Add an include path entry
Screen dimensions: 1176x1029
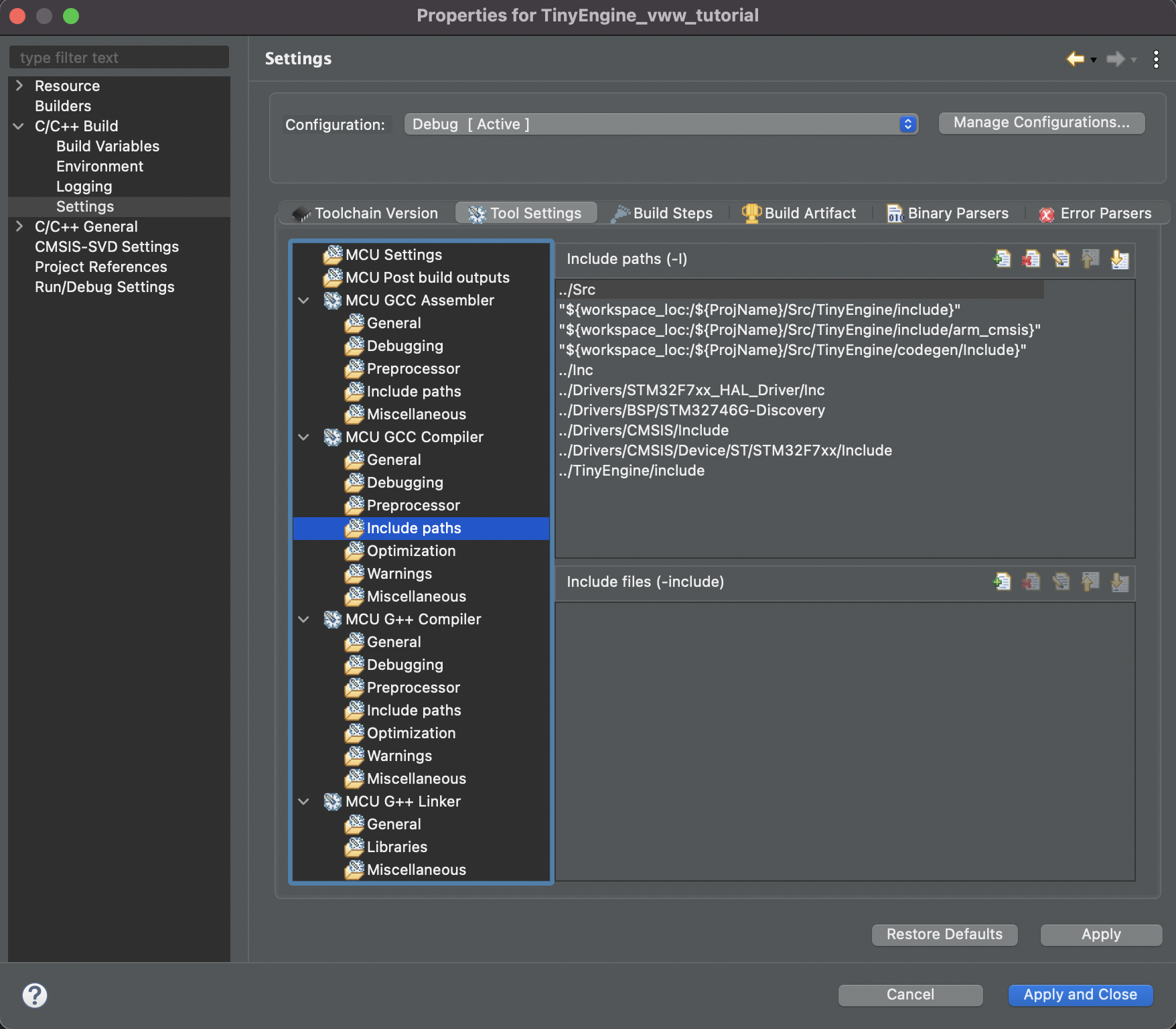[1002, 259]
